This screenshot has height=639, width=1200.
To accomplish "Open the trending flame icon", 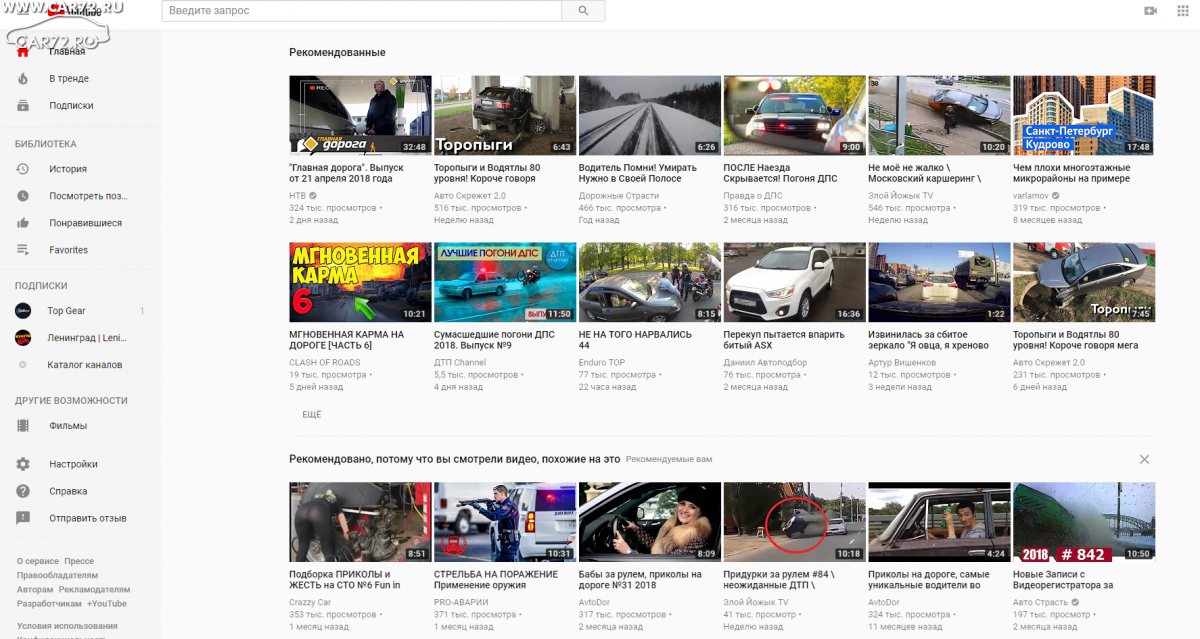I will (23, 78).
